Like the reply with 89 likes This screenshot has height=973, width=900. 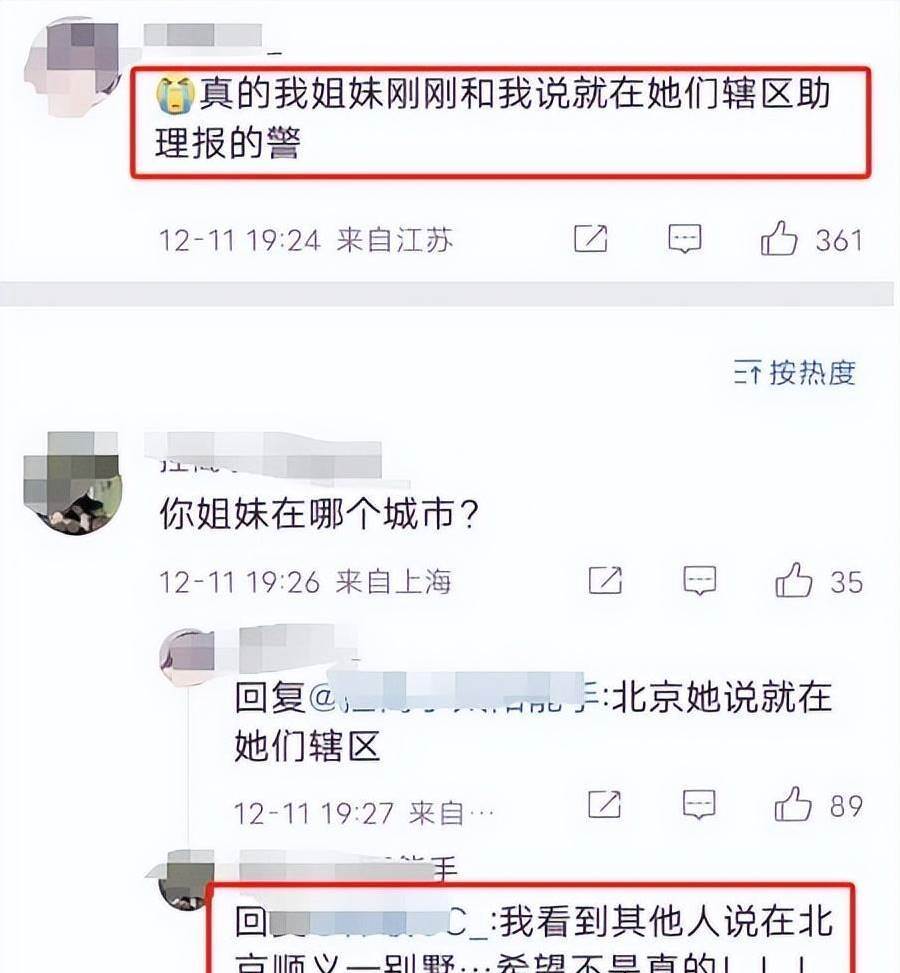(x=793, y=805)
